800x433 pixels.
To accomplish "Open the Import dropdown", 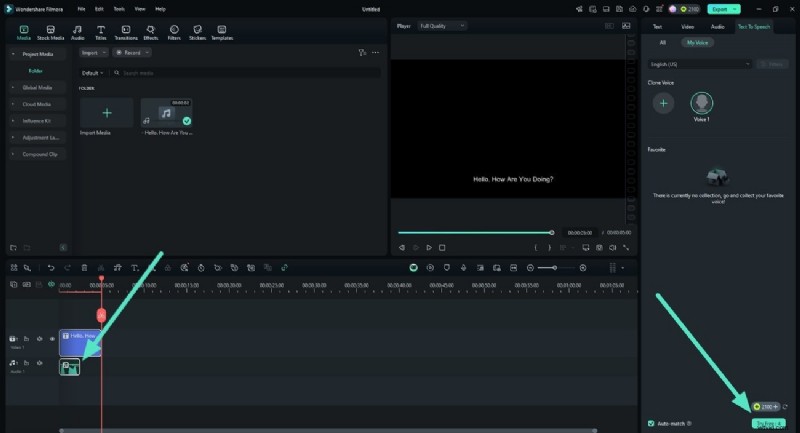I will pos(93,53).
